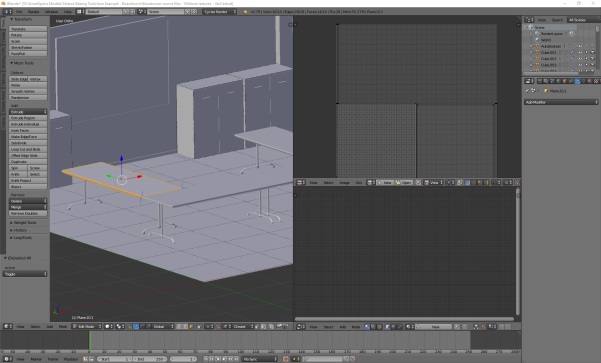
Task: Open the Edit Mode dropdown
Action: [87, 327]
